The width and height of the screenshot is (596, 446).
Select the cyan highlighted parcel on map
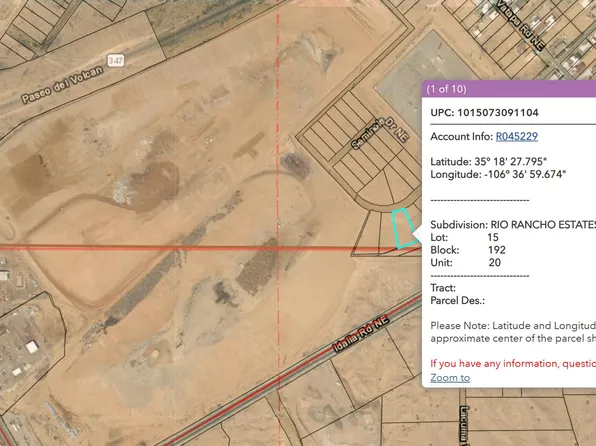click(403, 229)
